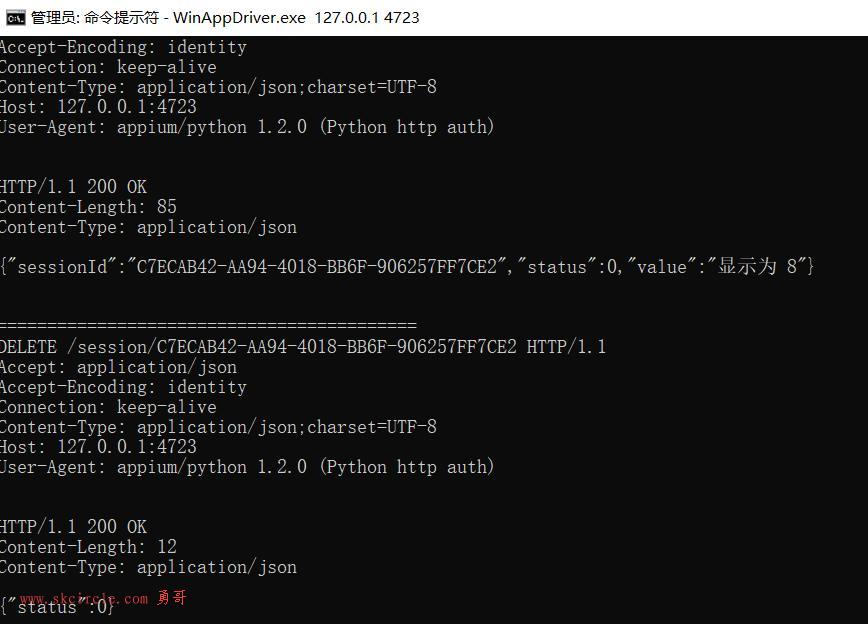Click the Accept: application/json line
This screenshot has height=624, width=868.
point(118,367)
